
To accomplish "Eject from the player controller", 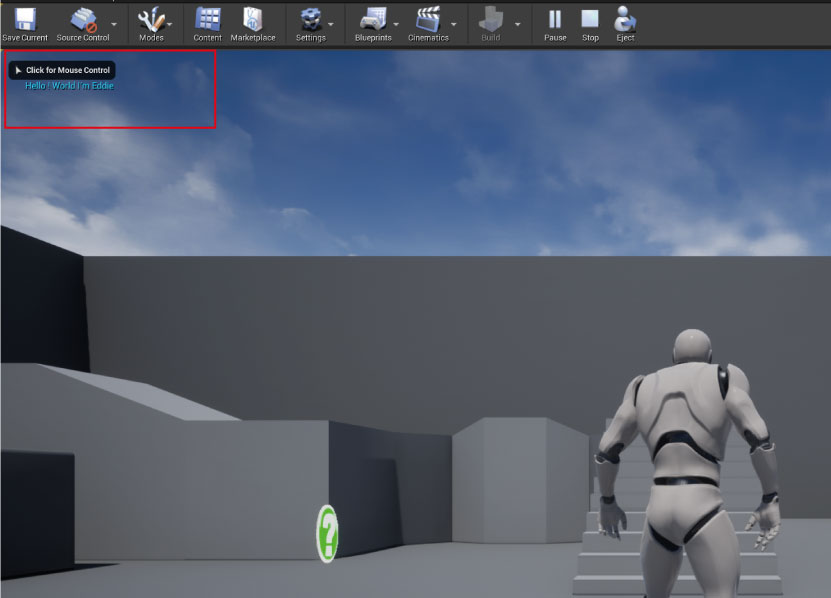I will click(625, 19).
